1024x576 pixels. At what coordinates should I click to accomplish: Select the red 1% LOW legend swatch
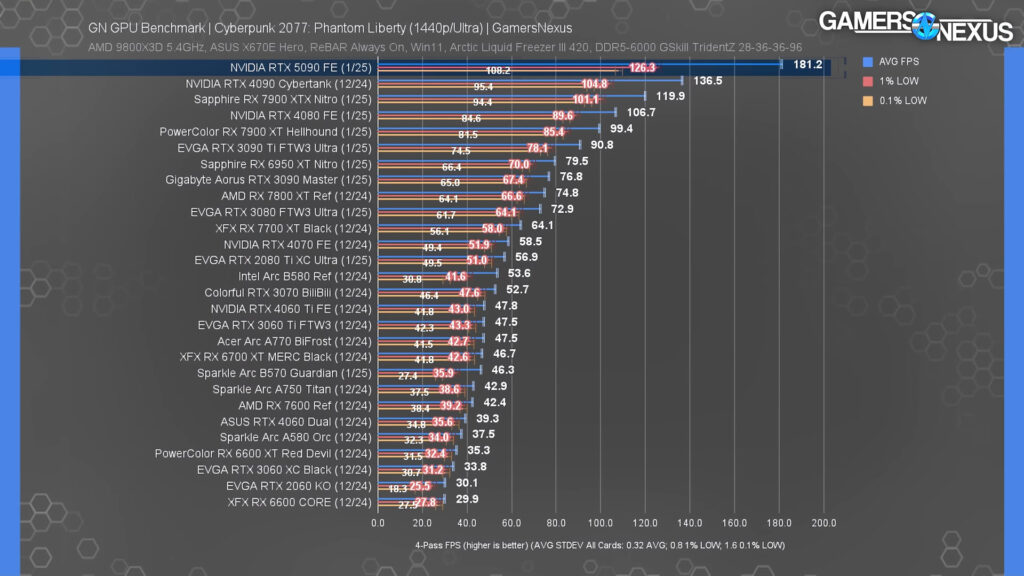[867, 82]
